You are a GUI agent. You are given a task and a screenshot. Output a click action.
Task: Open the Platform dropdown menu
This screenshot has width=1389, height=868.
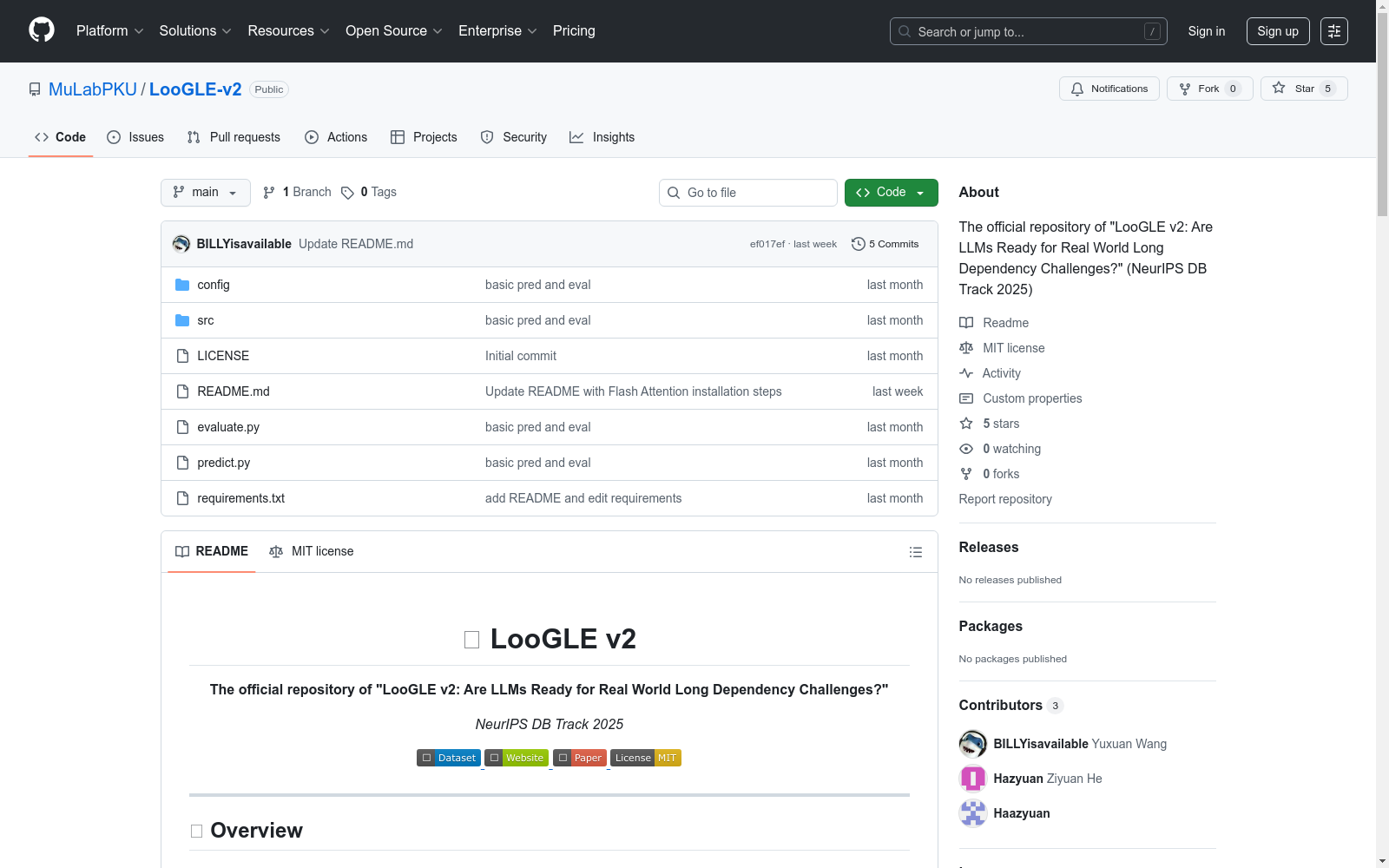(109, 31)
